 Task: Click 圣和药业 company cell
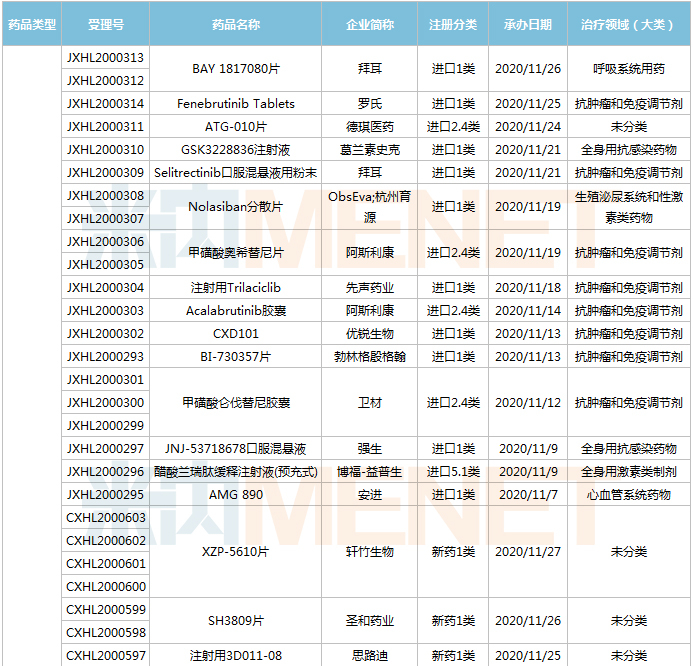(369, 620)
